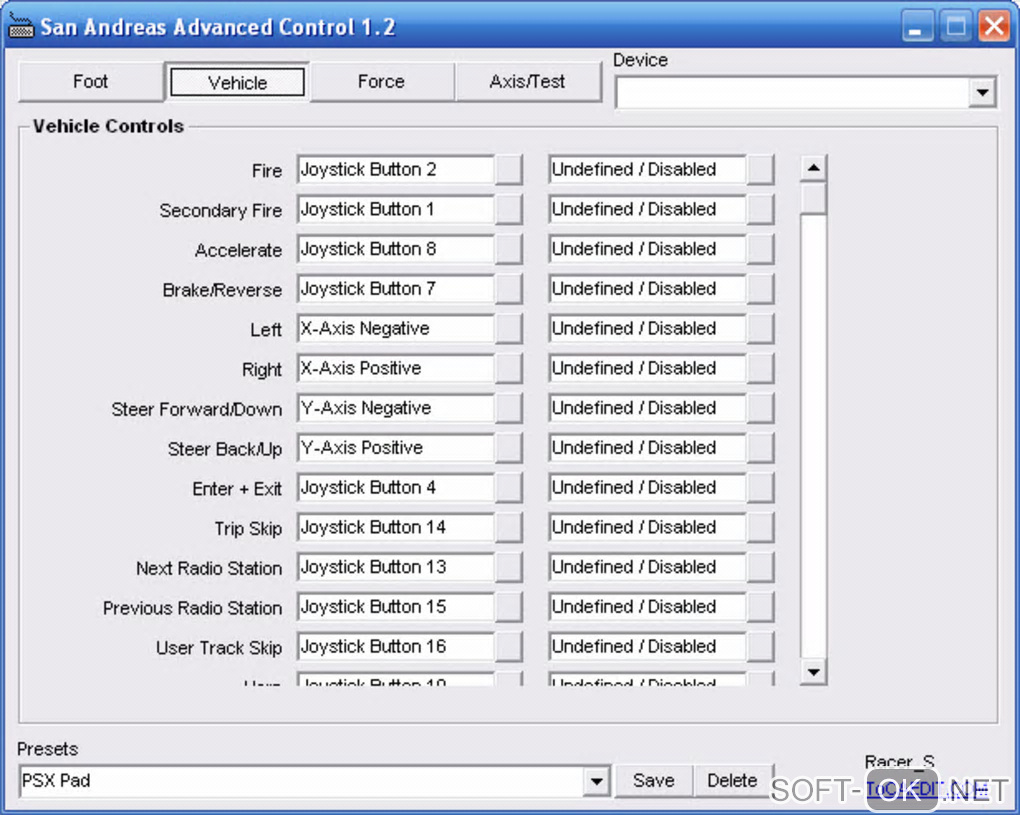
Task: Click the small button beside Enter + Exit's Undefined / Disabled field
Action: click(x=760, y=488)
